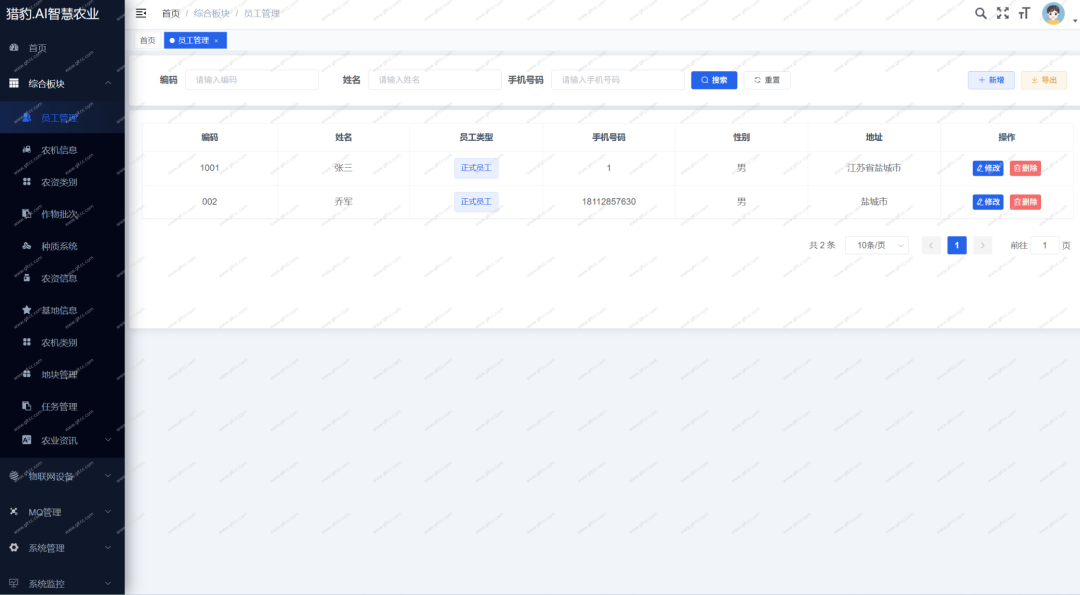Focus the 编码 search input
Viewport: 1080px width, 595px height.
click(252, 80)
